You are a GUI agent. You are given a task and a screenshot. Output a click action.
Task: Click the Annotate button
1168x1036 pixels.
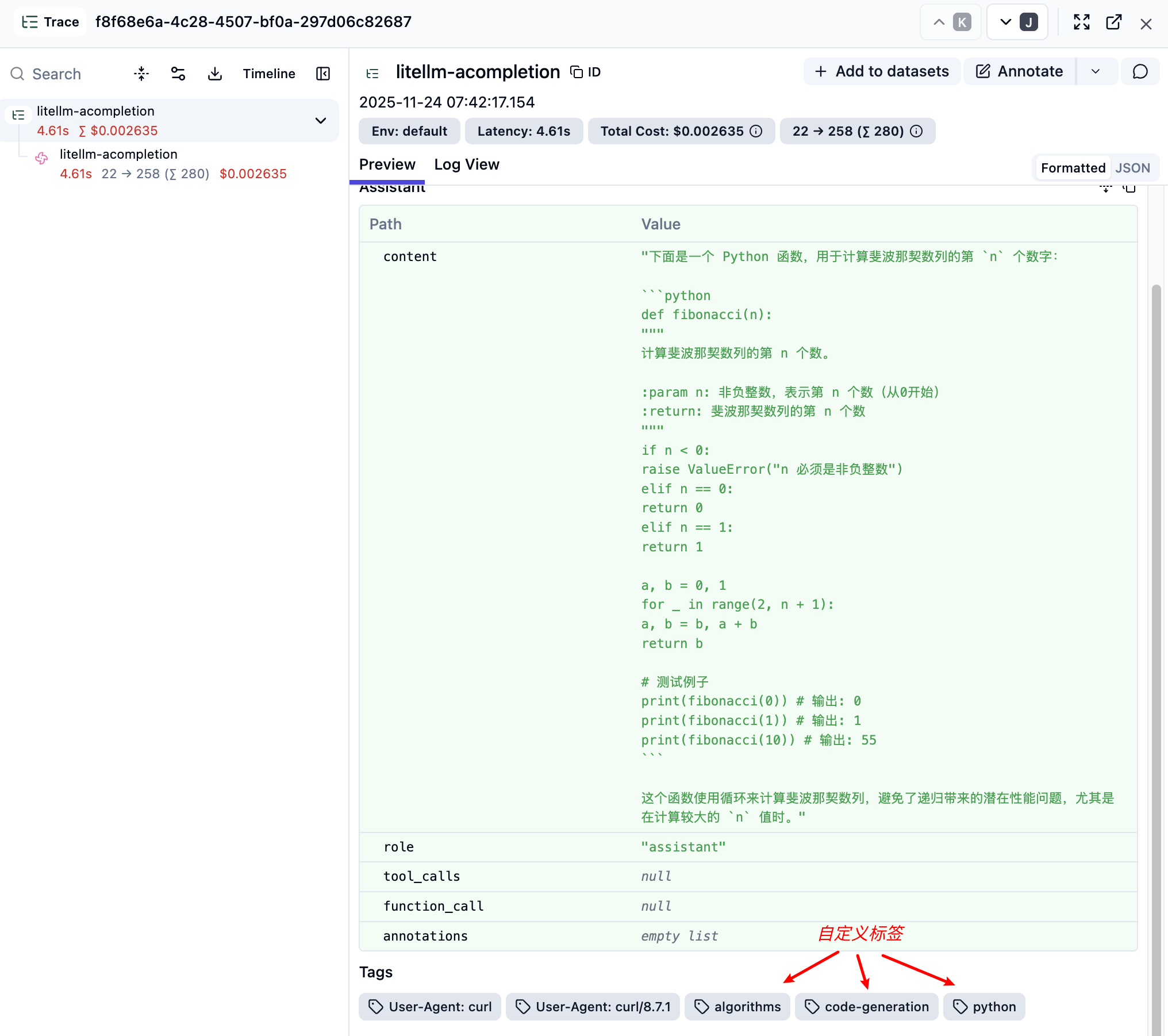(x=1020, y=71)
